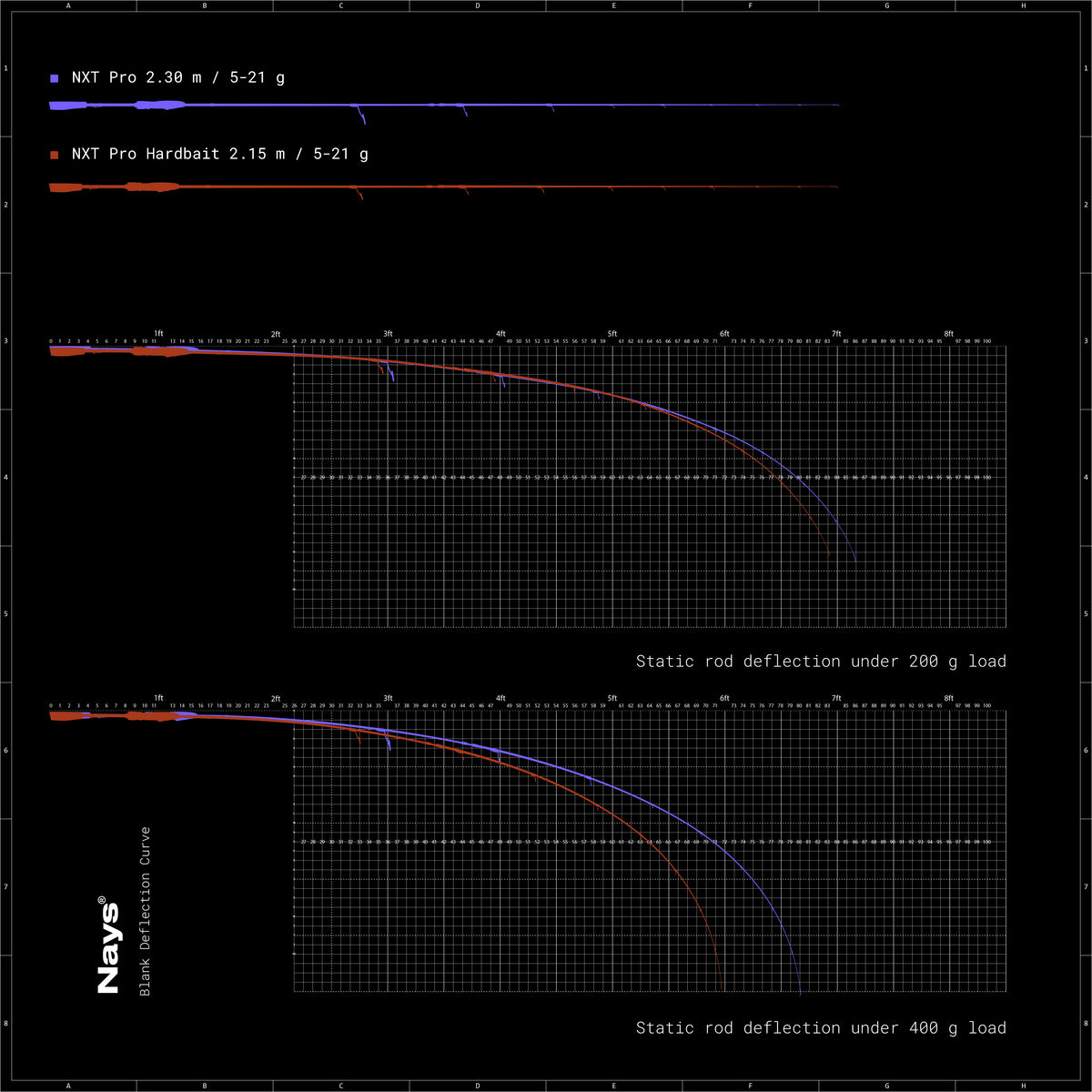Click the 7ft mark on the 200 g chart ruler
The height and width of the screenshot is (1092, 1092).
coord(836,334)
